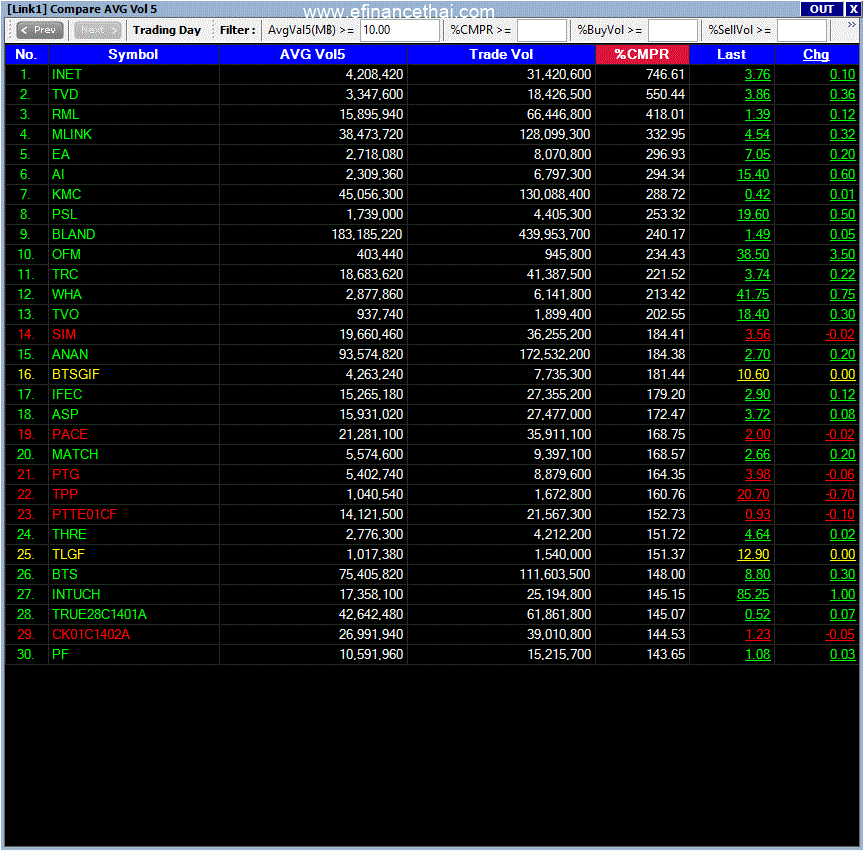
Task: Click MLINK last price 4.54
Action: pos(758,134)
